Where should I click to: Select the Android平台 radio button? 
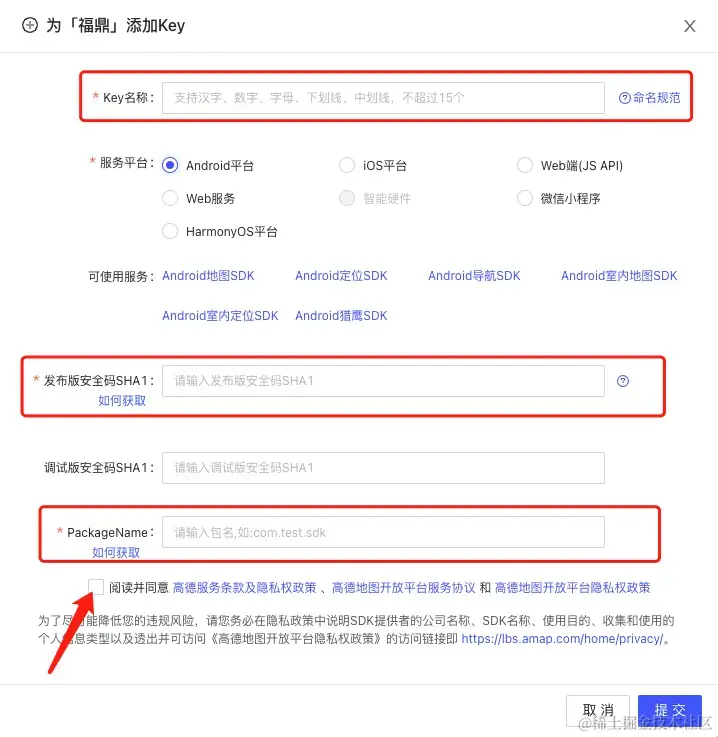(170, 165)
